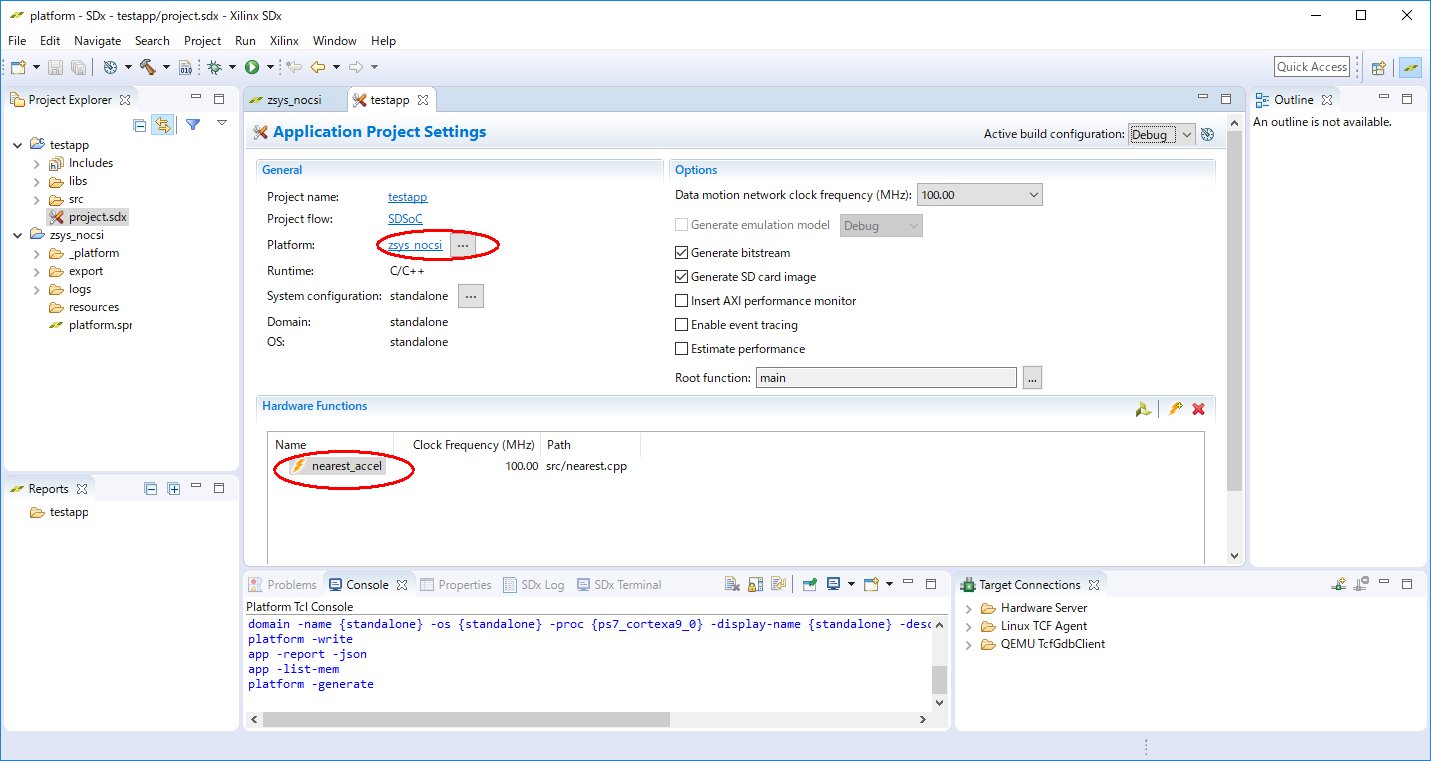Clear the console with Clear Console icon
1431x761 pixels.
(732, 585)
